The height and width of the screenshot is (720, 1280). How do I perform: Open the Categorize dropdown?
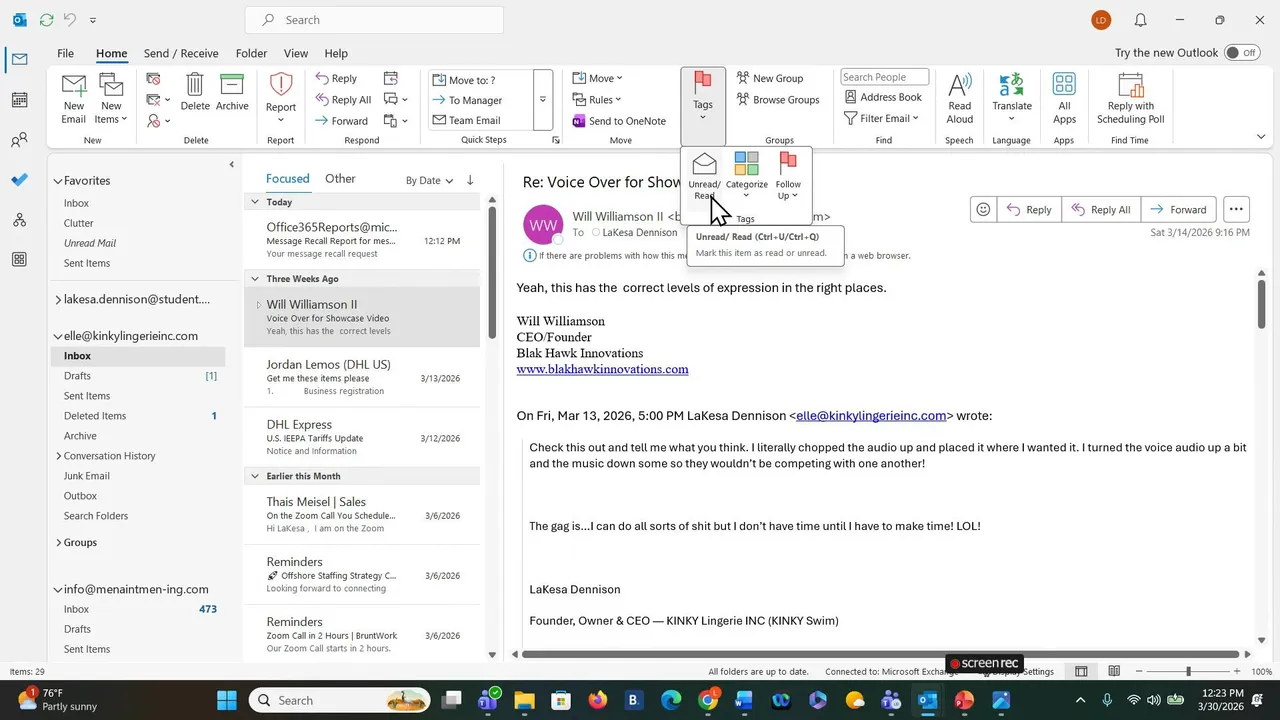[x=746, y=176]
